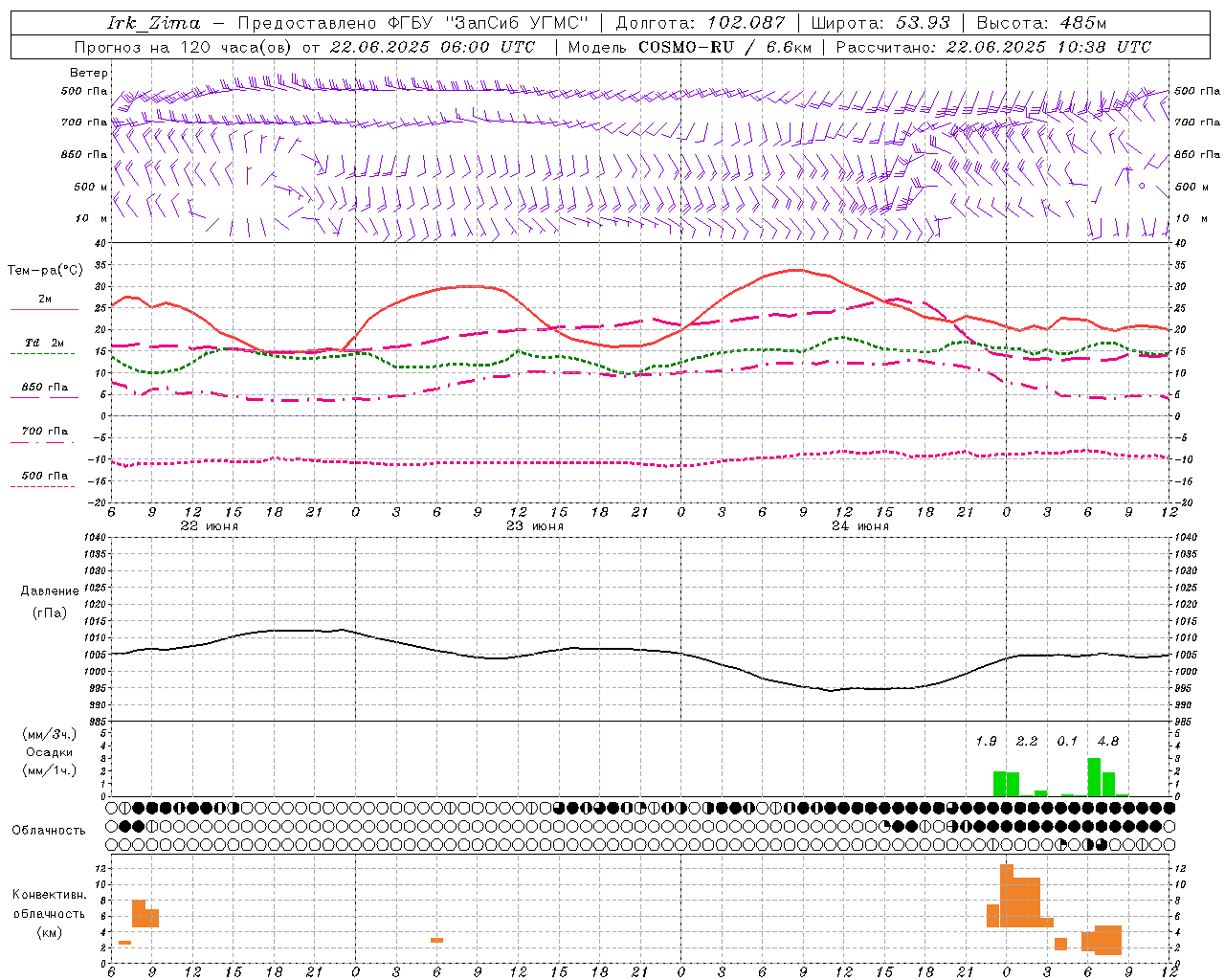Click the "Облачность" cloud cover label

click(49, 831)
